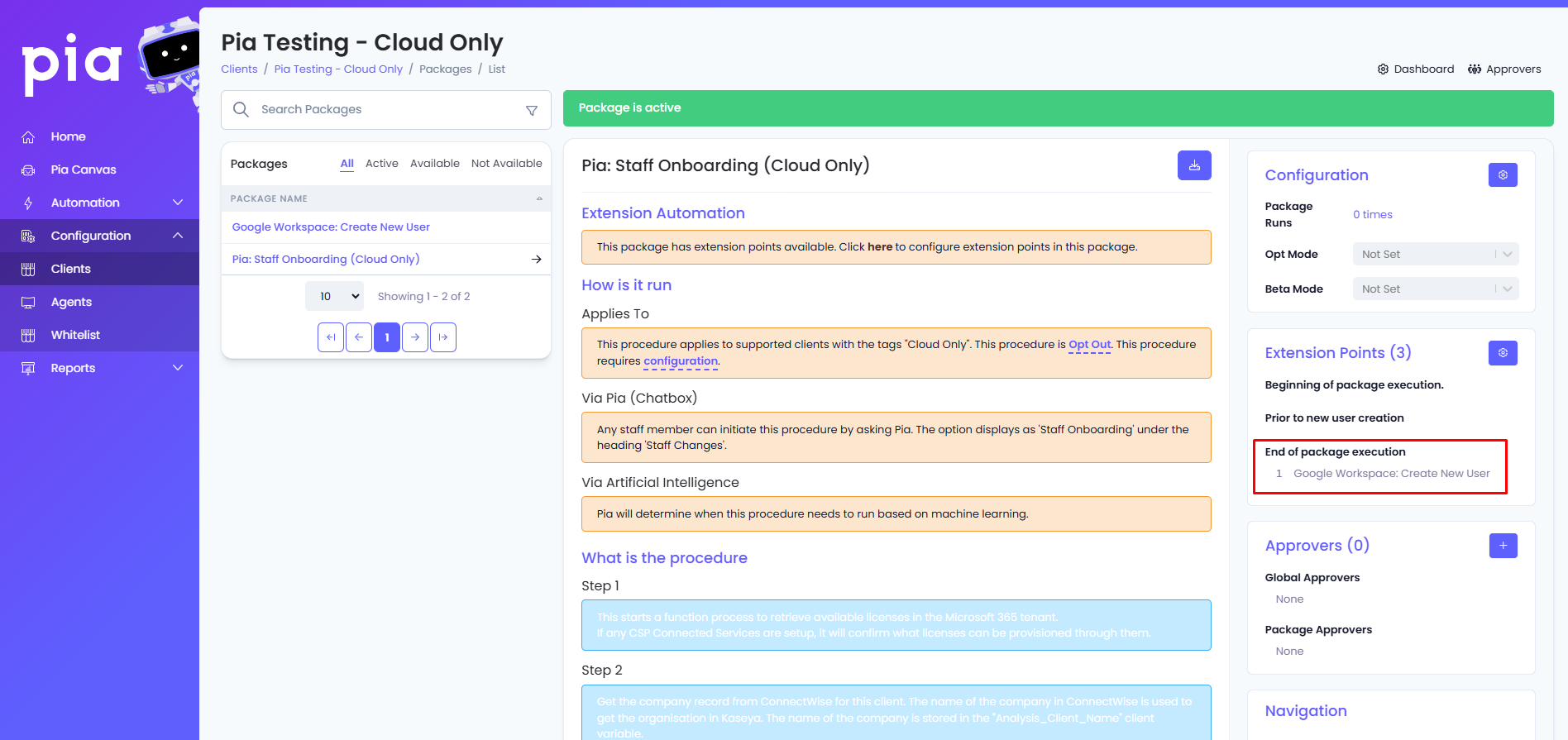Click the Approvers people icon
The image size is (1568, 740).
click(x=1475, y=69)
